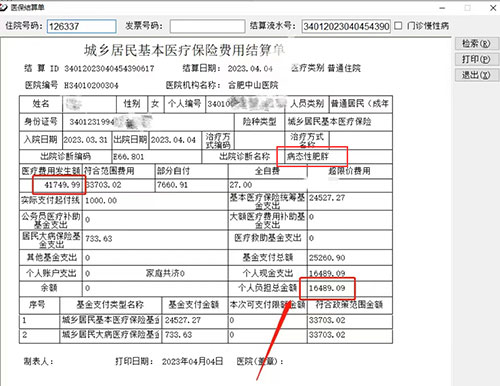500x386 pixels.
Task: Click the 基本医疗保险统筹基金支出 value 24527.27
Action: 327,198
